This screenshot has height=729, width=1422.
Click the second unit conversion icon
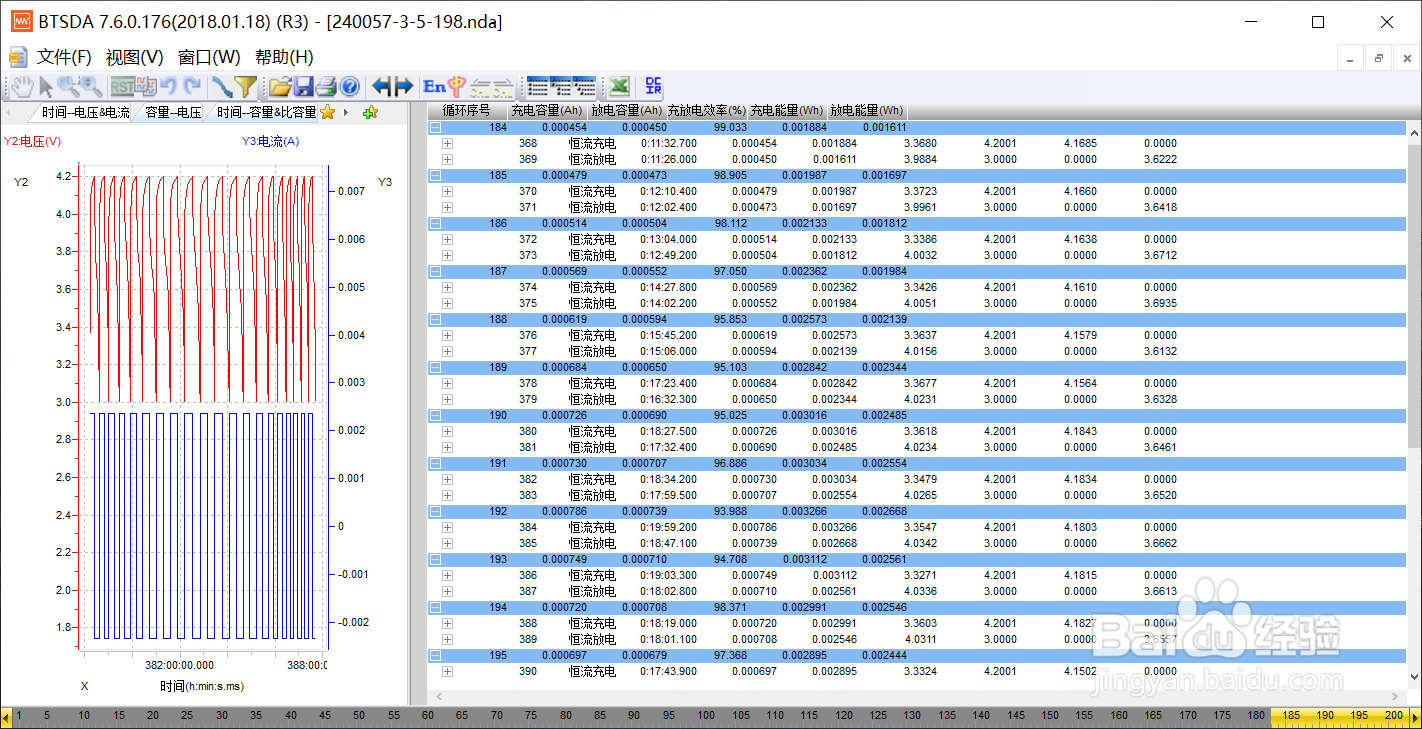pyautogui.click(x=504, y=87)
